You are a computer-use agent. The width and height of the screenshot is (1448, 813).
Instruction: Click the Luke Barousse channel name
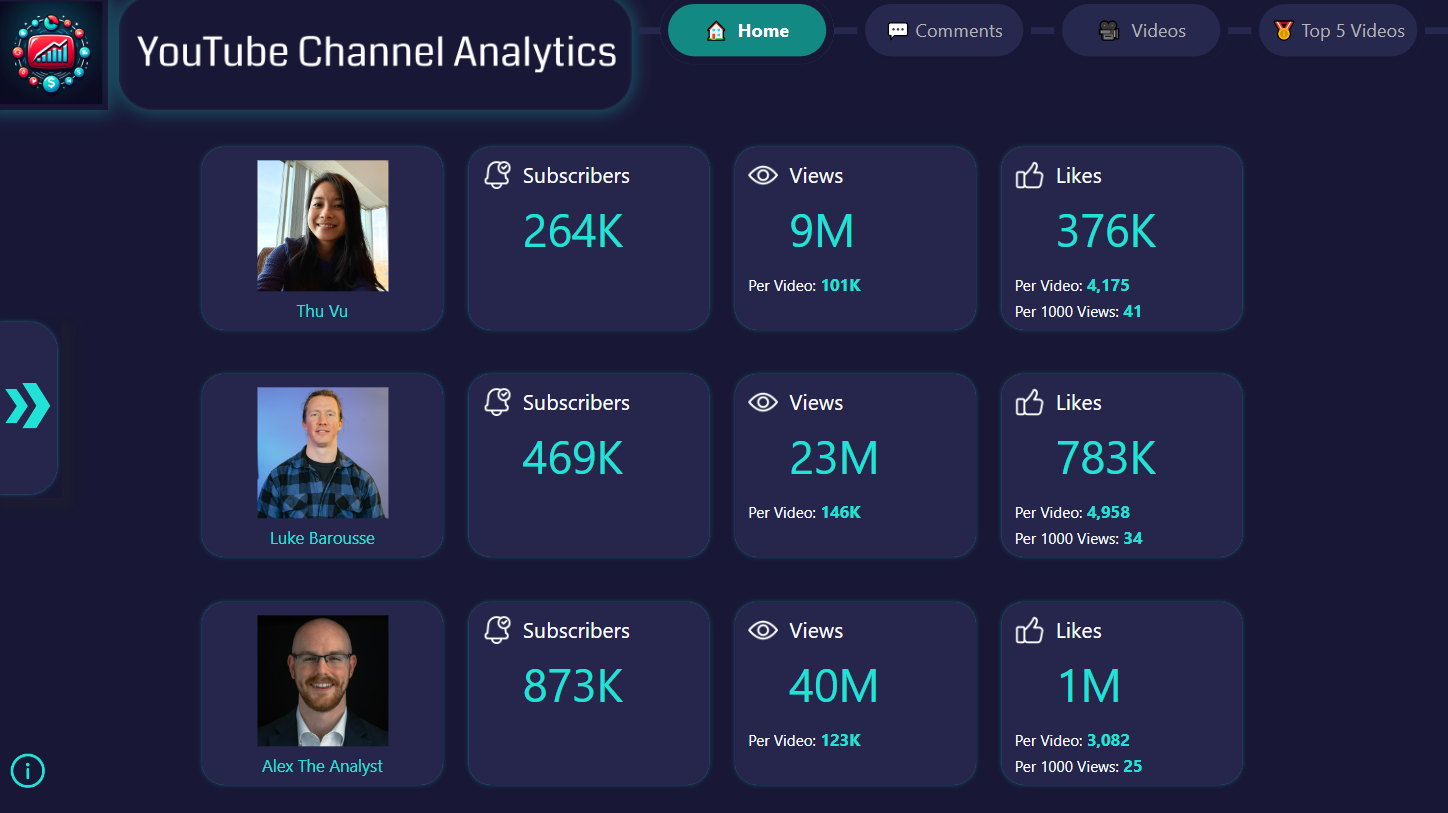tap(322, 538)
